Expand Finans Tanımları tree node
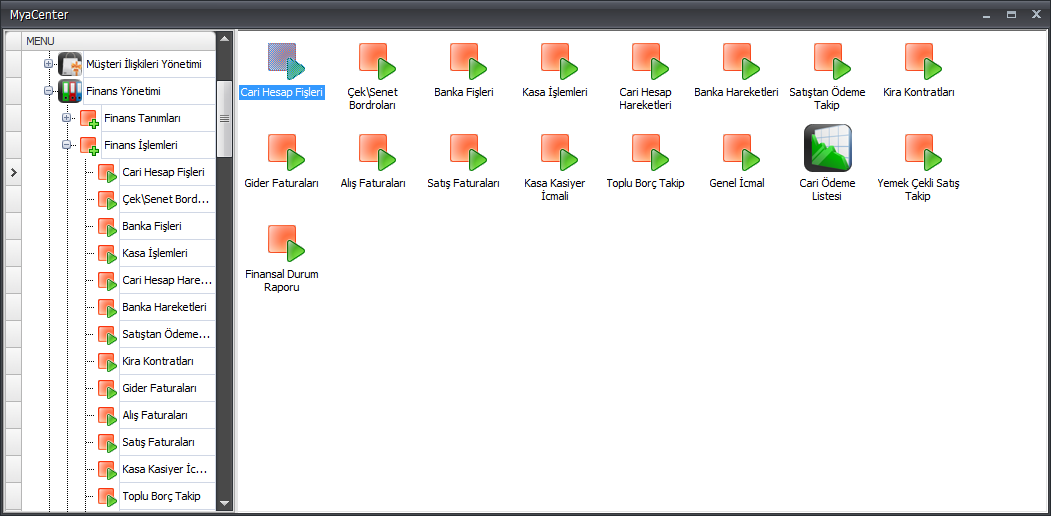Viewport: 1051px width, 516px height. click(x=66, y=118)
